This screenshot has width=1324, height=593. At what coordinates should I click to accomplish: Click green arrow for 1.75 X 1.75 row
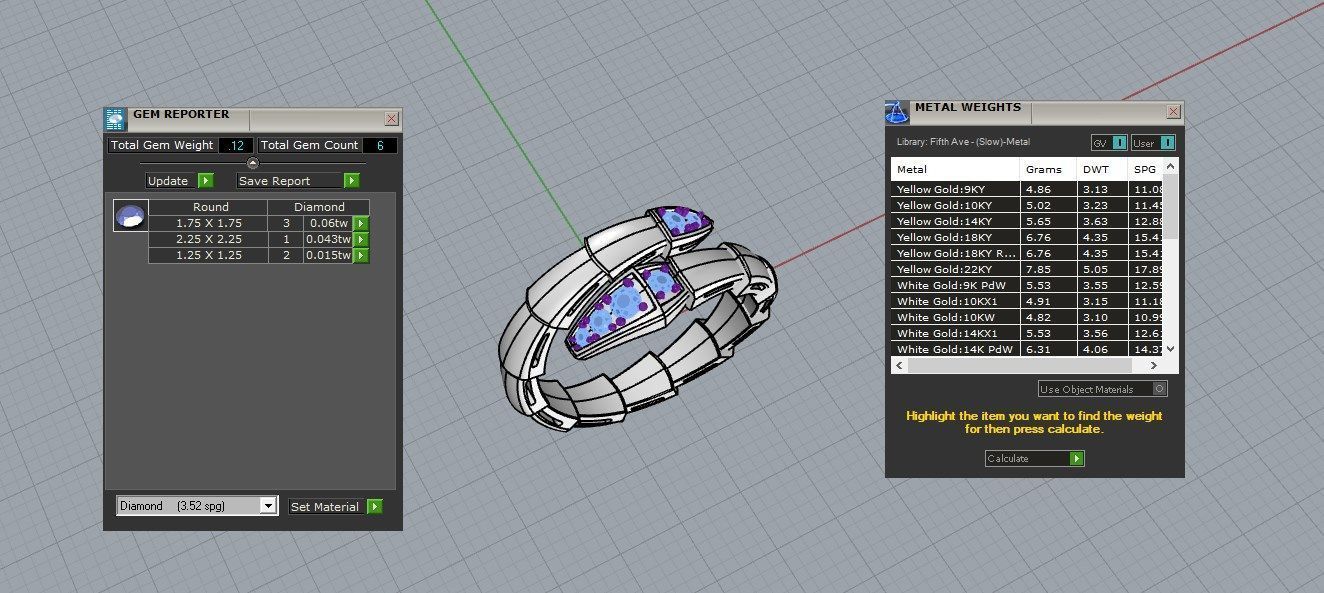[361, 224]
